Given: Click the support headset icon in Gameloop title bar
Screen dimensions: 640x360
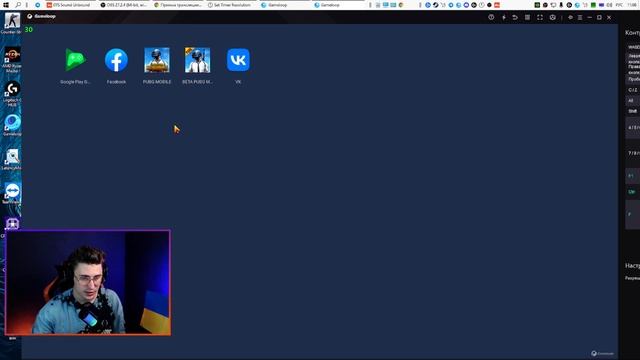Looking at the screenshot, I should pos(491,17).
